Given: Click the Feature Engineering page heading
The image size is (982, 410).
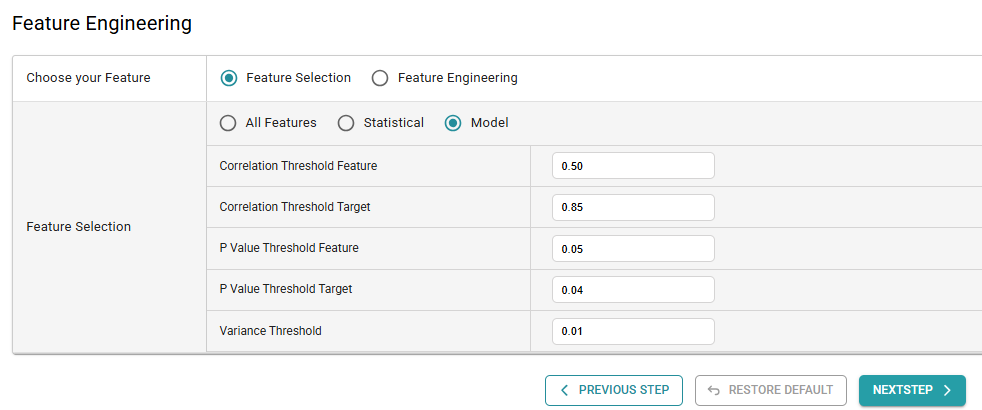Looking at the screenshot, I should click(x=102, y=23).
